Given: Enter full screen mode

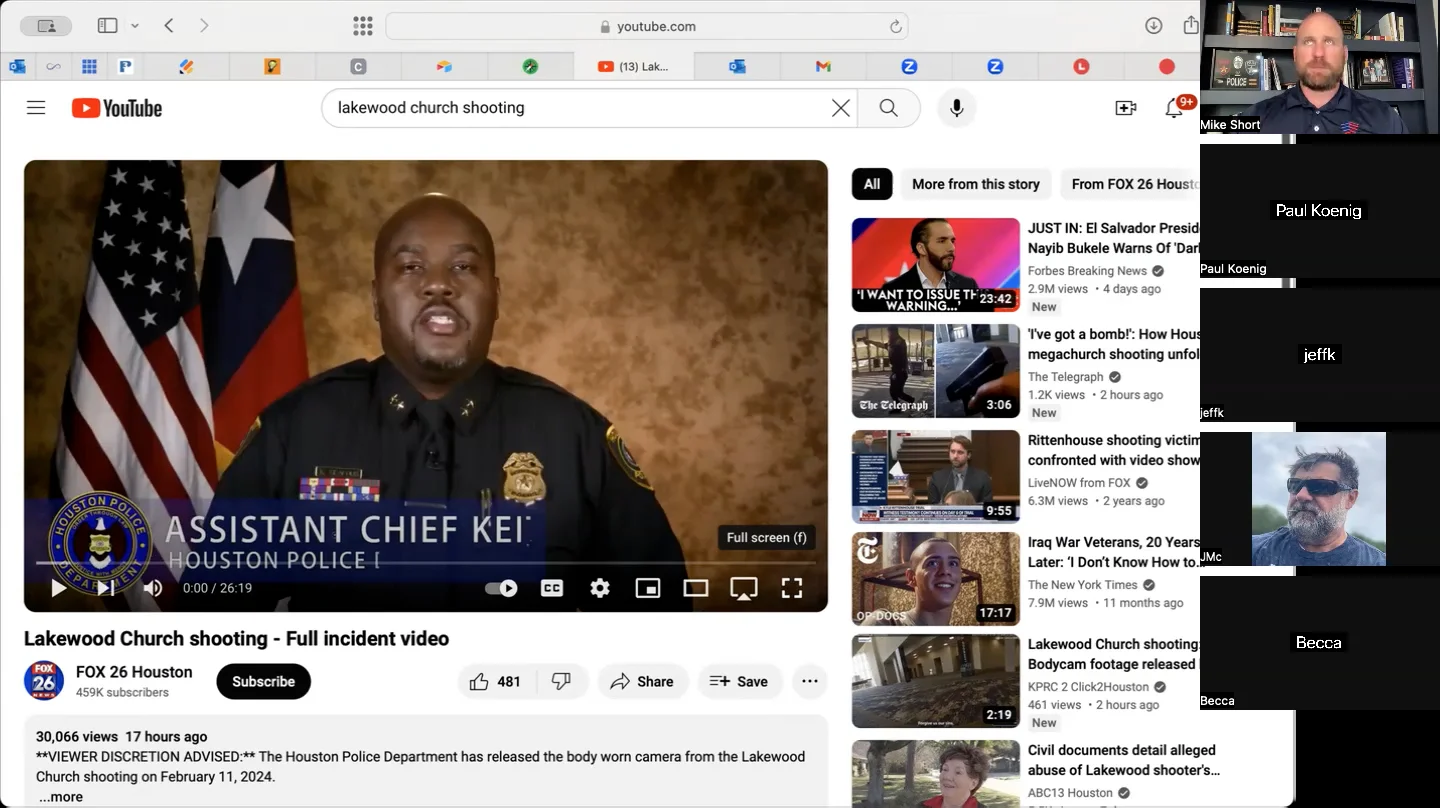Looking at the screenshot, I should coord(792,588).
